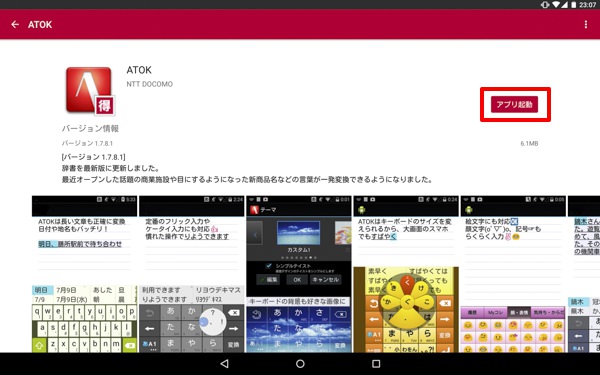
Task: Open the テーマ theme screenshot thumbnail
Action: pyautogui.click(x=299, y=274)
